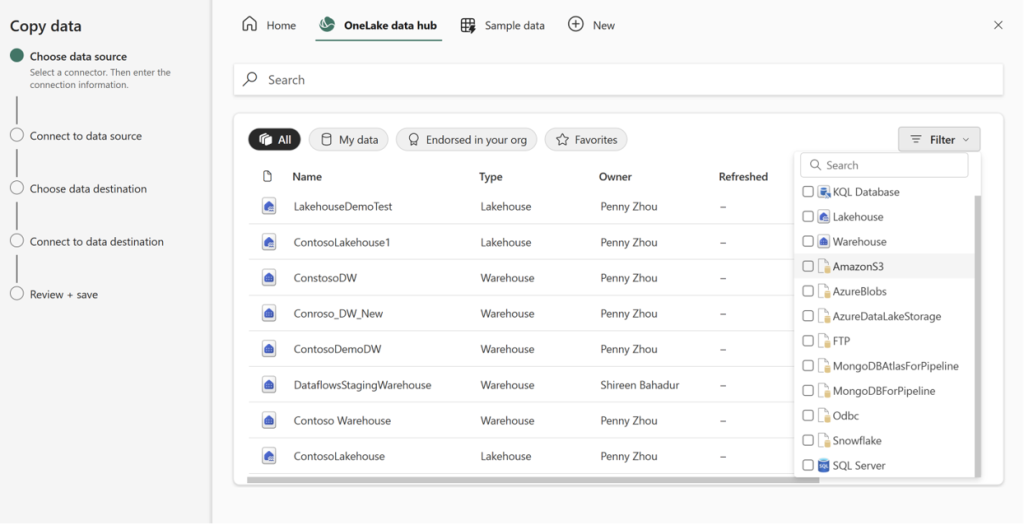The height and width of the screenshot is (525, 1024).
Task: Select the OneLake data hub tab
Action: coord(378,25)
